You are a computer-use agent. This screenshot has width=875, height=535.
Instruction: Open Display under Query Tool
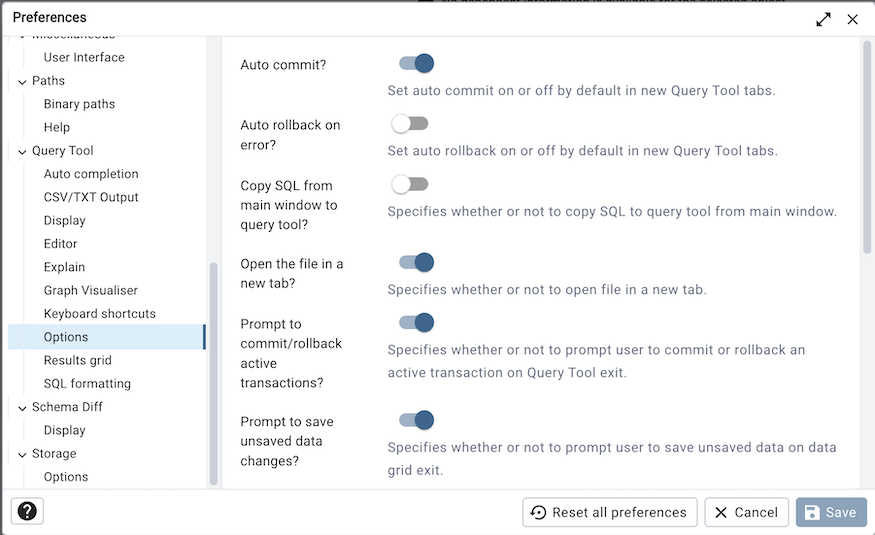point(65,220)
